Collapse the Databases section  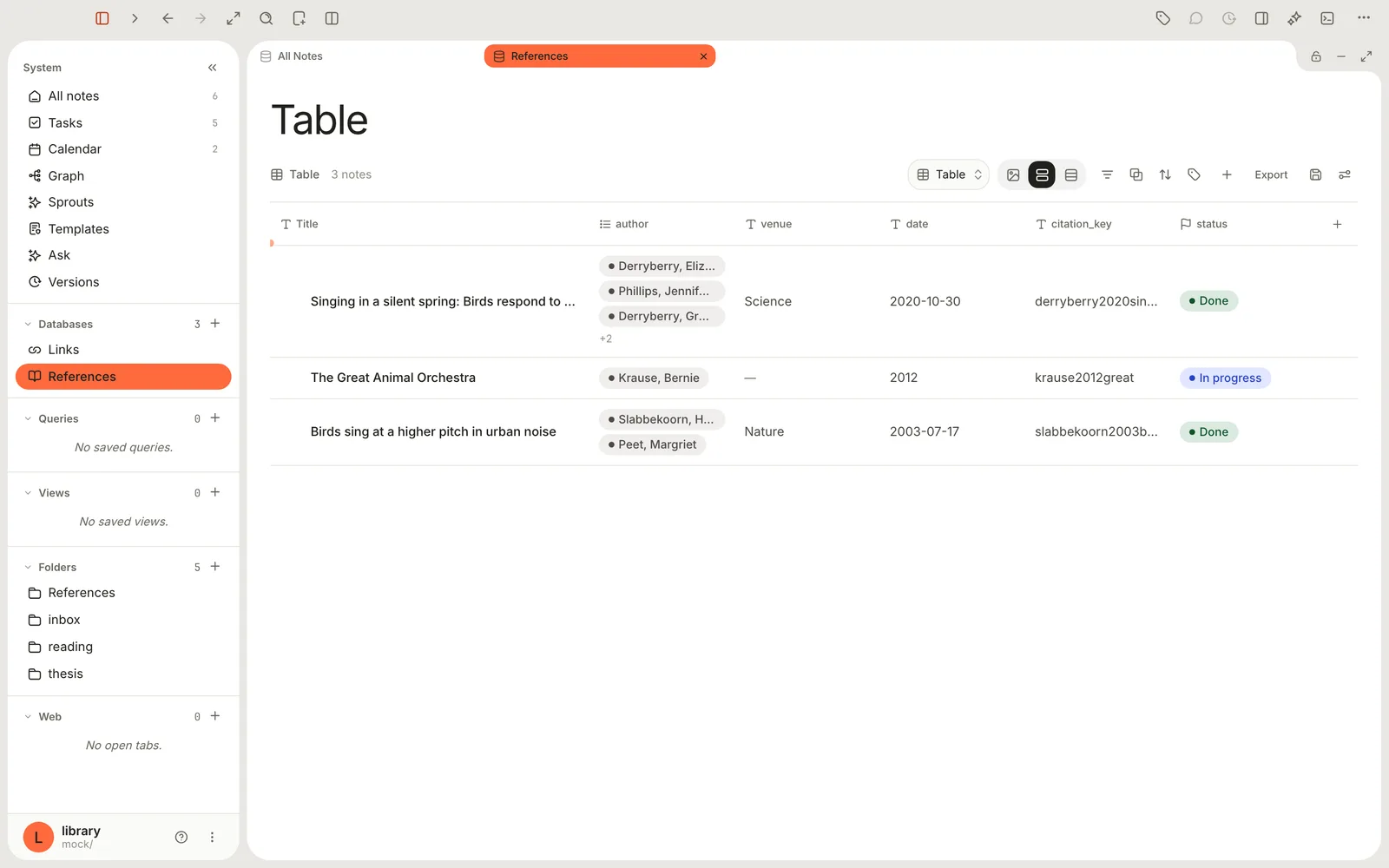click(28, 325)
